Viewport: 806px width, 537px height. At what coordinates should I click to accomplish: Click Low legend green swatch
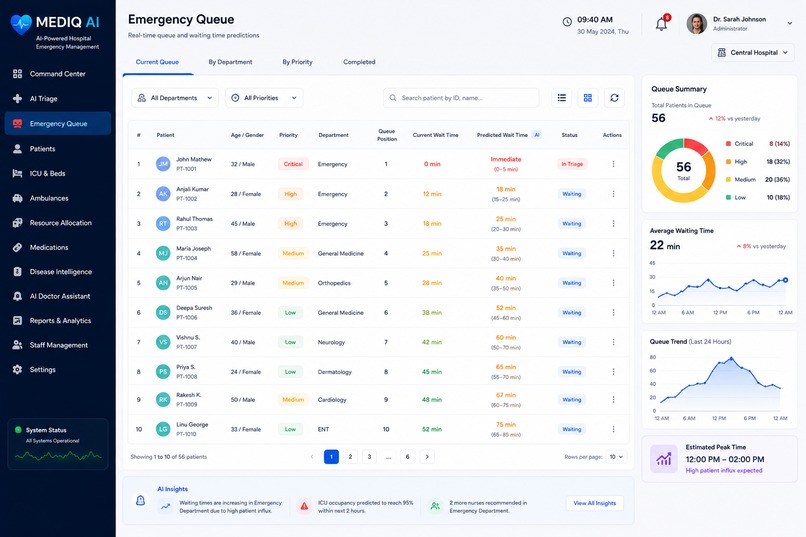pos(728,197)
